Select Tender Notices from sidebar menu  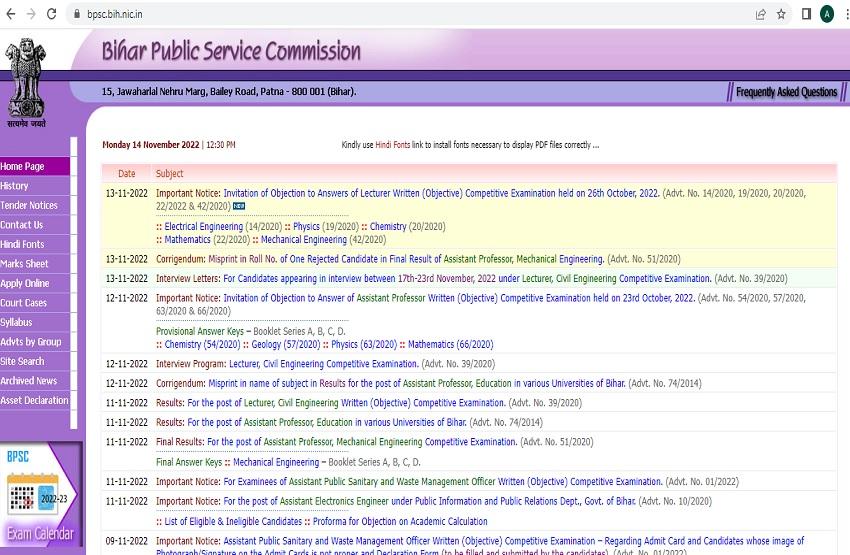pos(29,205)
